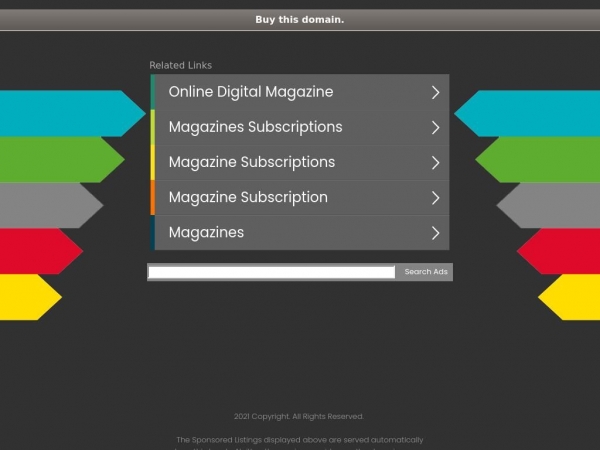Click the arrow beside Online Digital Magazine
The image size is (600, 450).
[x=435, y=92]
